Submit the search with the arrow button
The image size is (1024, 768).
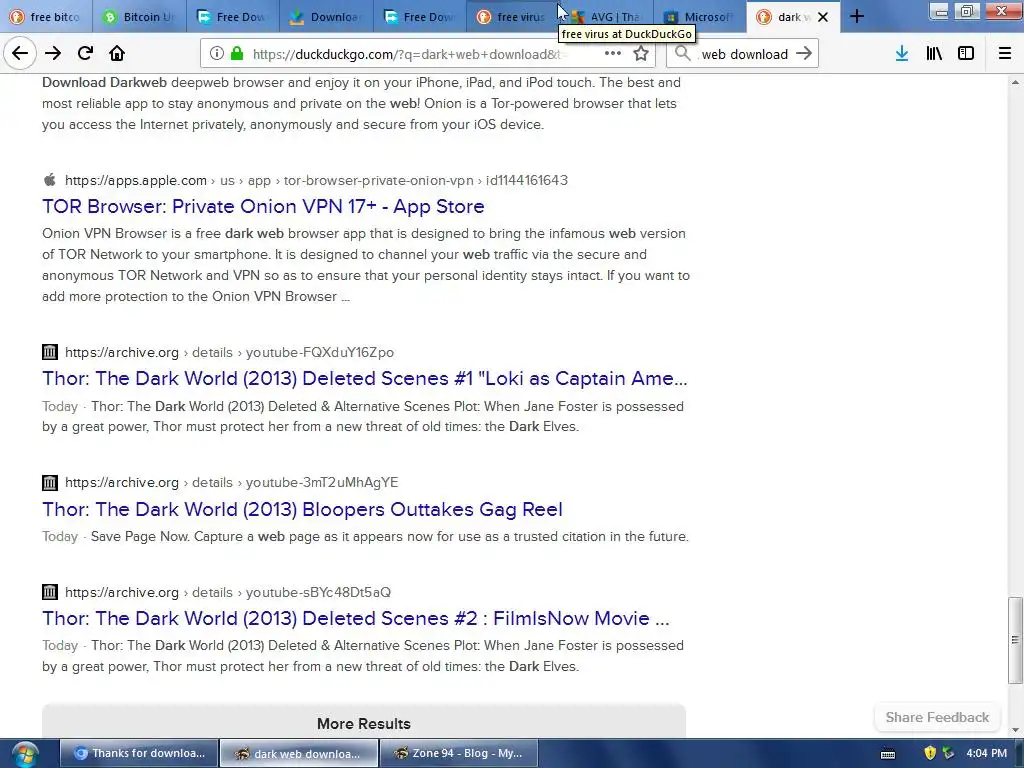coord(805,54)
